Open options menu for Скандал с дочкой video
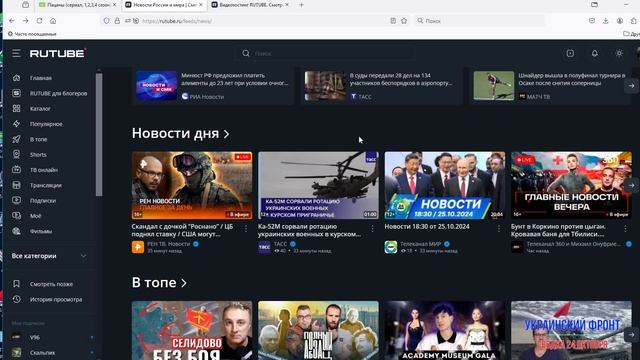The height and width of the screenshot is (360, 640). pos(246,229)
